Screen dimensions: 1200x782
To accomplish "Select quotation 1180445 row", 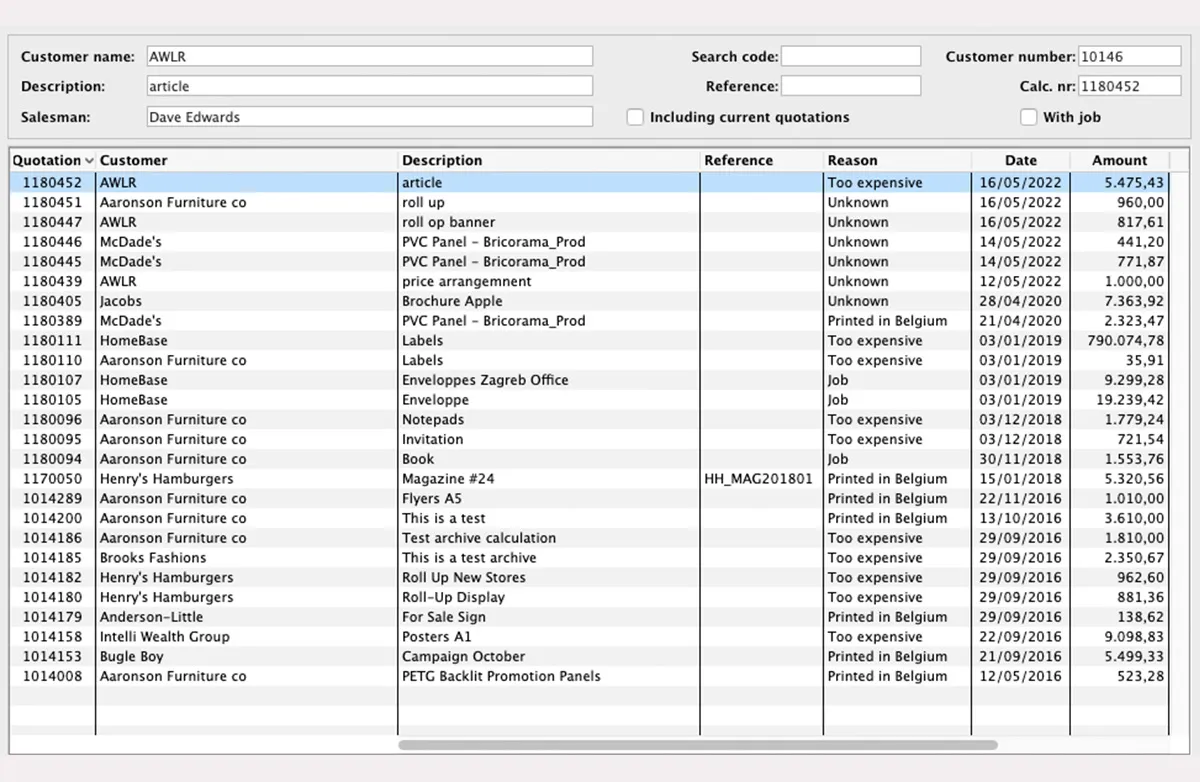I will (x=589, y=262).
